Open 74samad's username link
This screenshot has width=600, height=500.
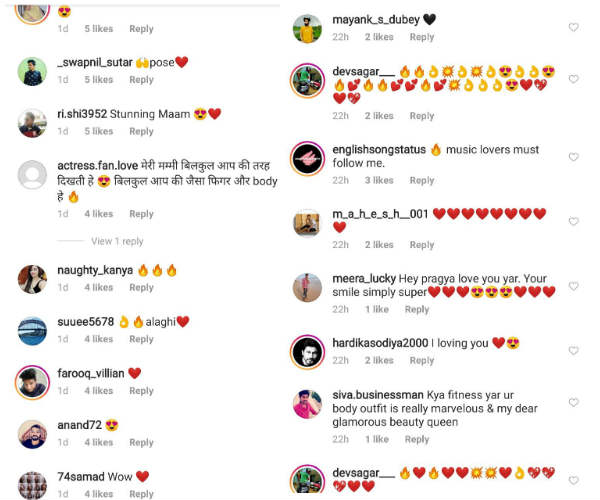pos(81,477)
